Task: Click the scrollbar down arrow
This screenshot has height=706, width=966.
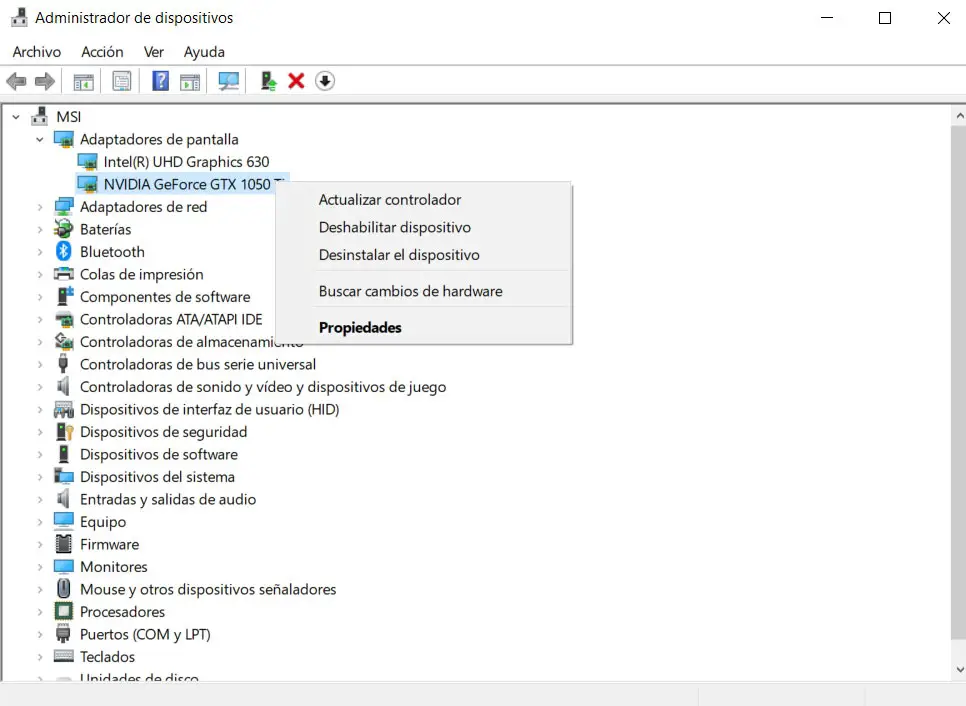Action: pos(959,670)
